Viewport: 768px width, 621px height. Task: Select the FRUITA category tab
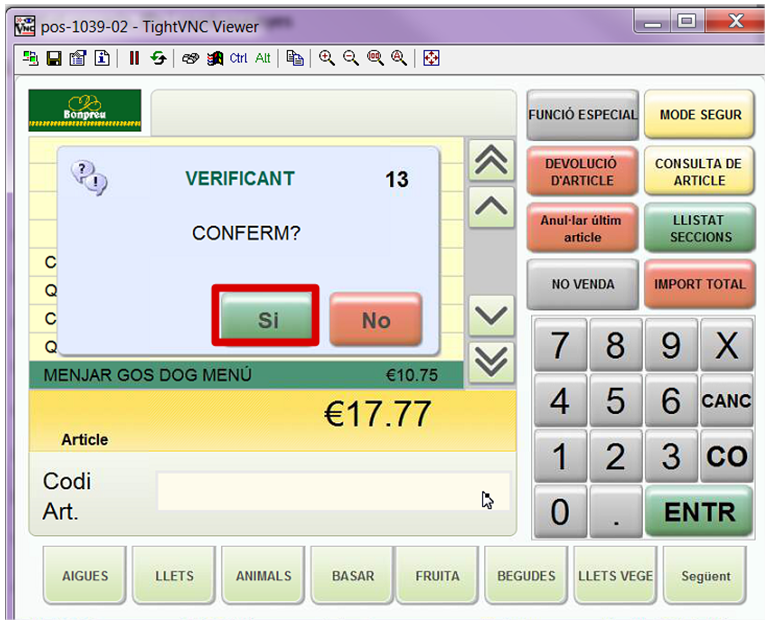click(x=437, y=576)
